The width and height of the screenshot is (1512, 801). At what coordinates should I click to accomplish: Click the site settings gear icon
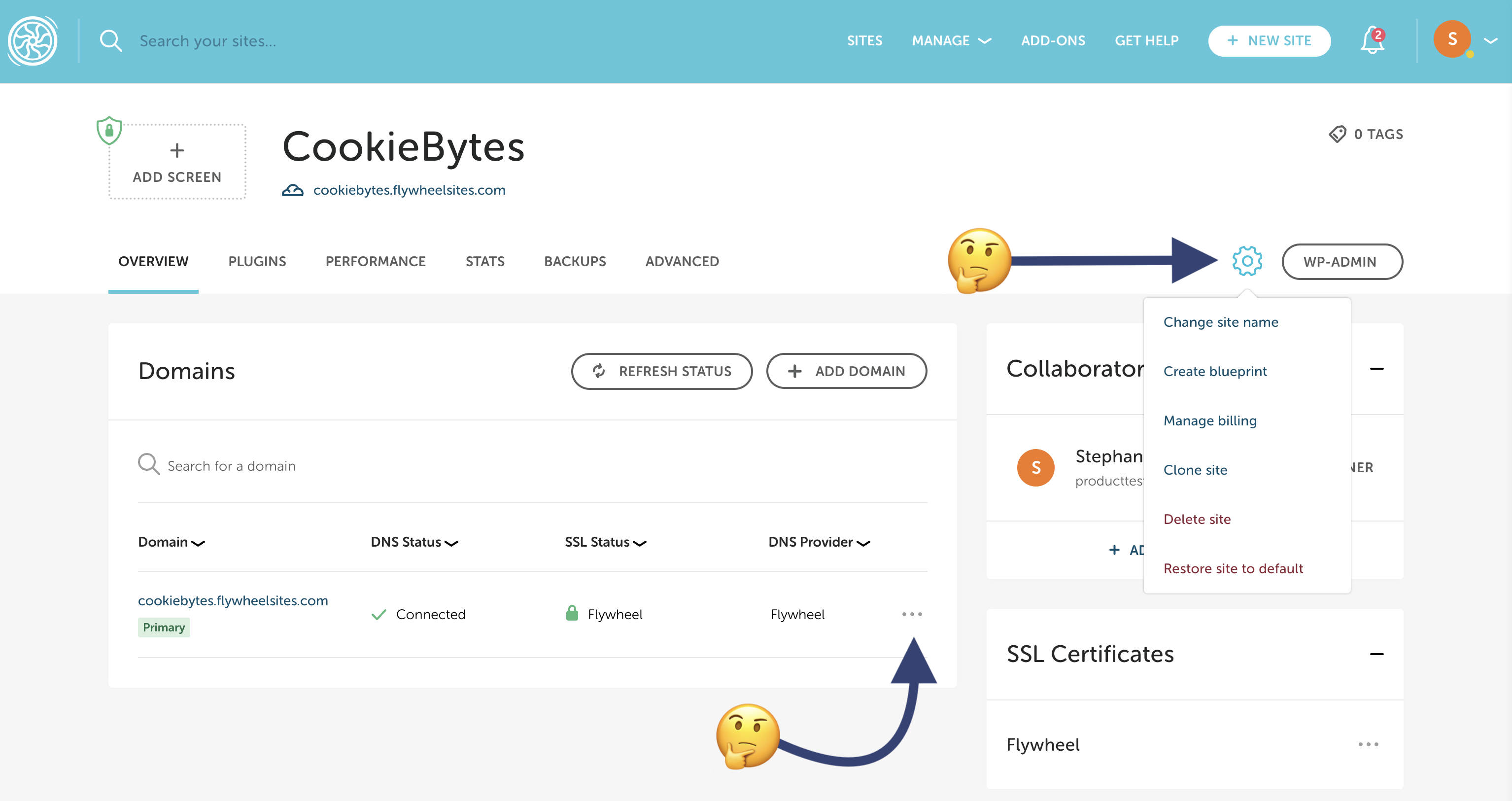click(1247, 261)
